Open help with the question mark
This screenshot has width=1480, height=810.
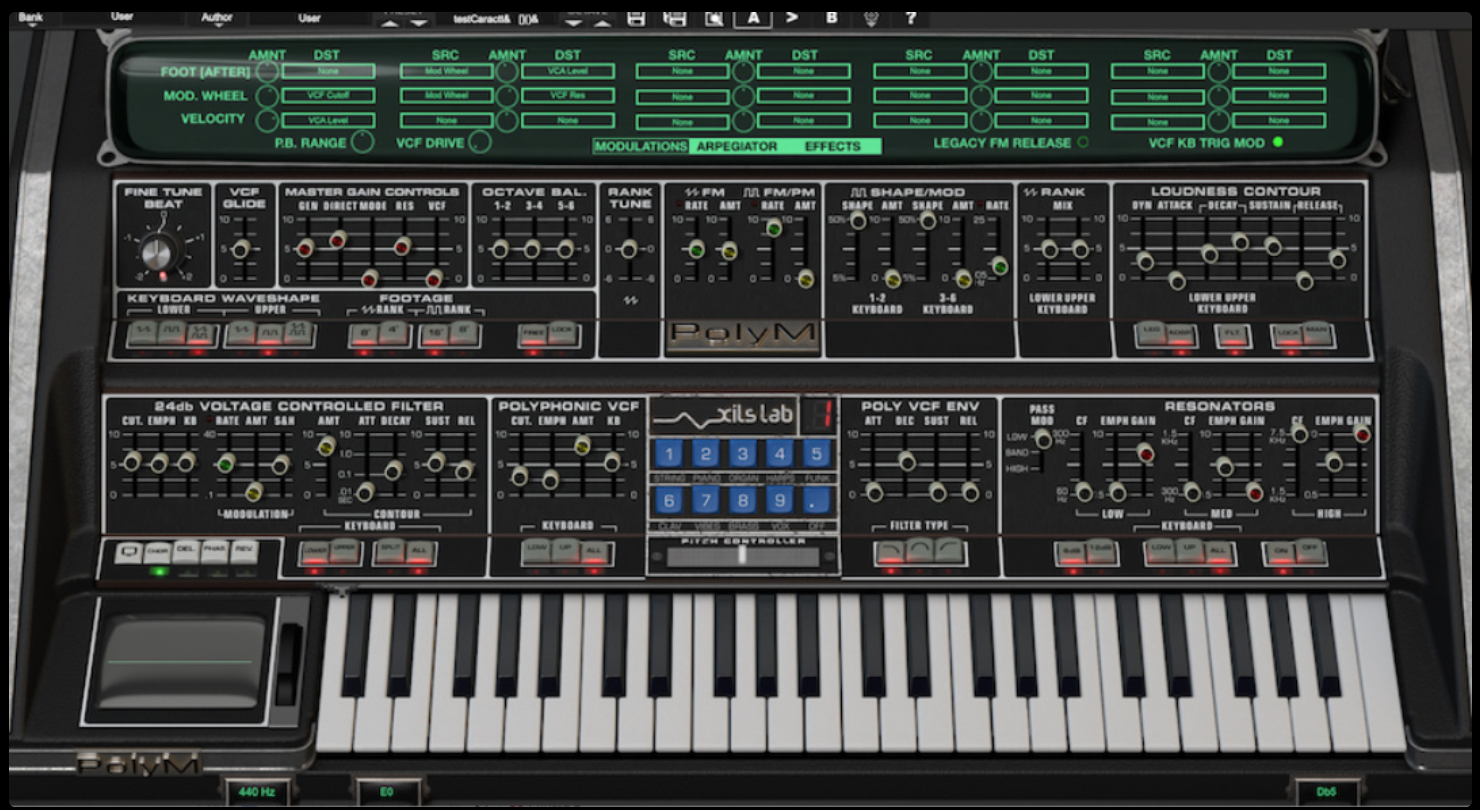point(910,17)
